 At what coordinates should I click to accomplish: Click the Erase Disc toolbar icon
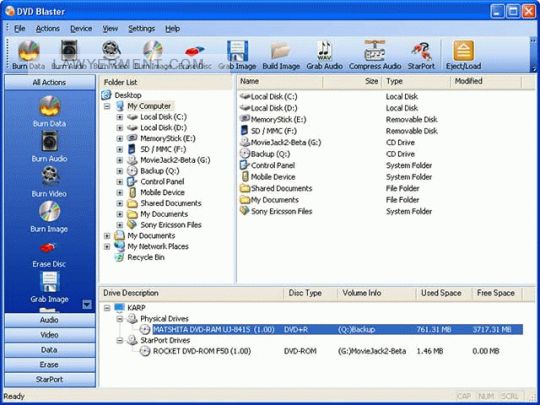(195, 52)
